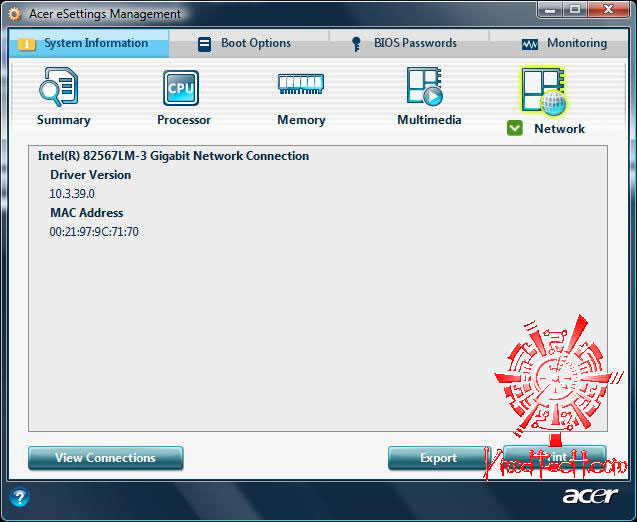The image size is (637, 522).
Task: Click the help question mark icon
Action: pos(20,497)
